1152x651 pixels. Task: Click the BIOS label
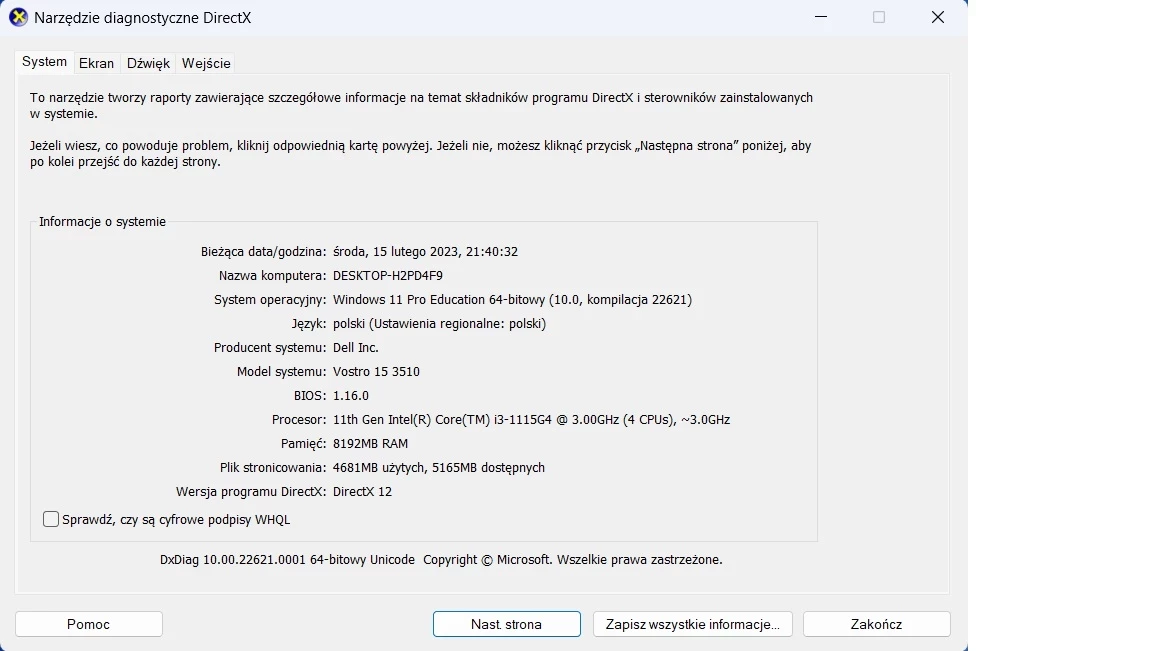click(310, 395)
